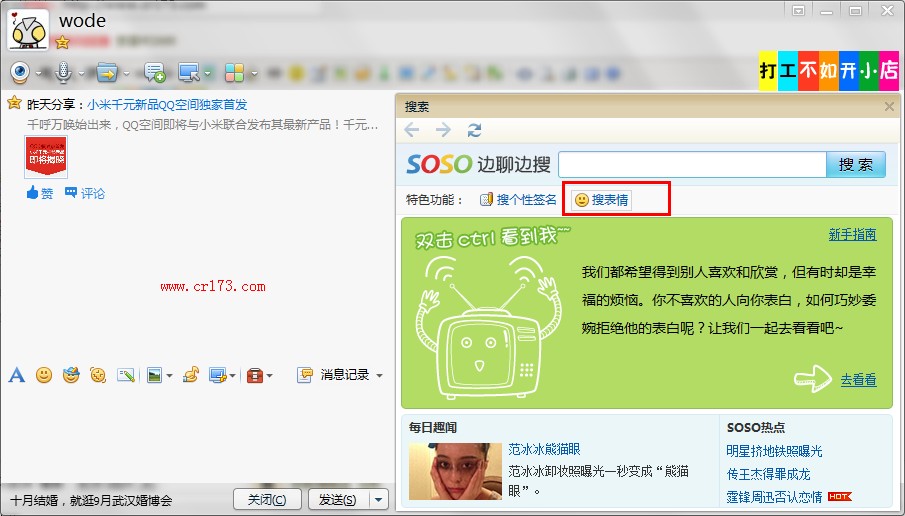This screenshot has width=905, height=516.
Task: Click the star icon beside 昨天分享
Action: (14, 103)
